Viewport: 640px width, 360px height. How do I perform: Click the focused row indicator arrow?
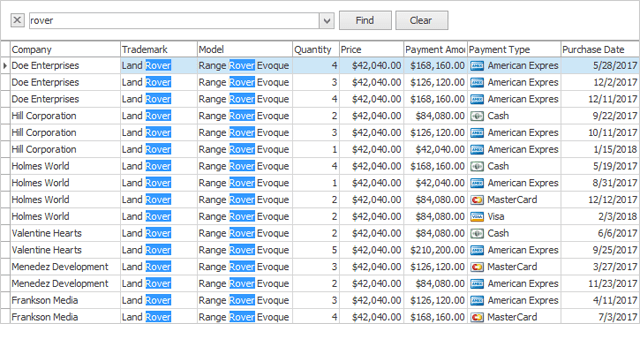5,65
